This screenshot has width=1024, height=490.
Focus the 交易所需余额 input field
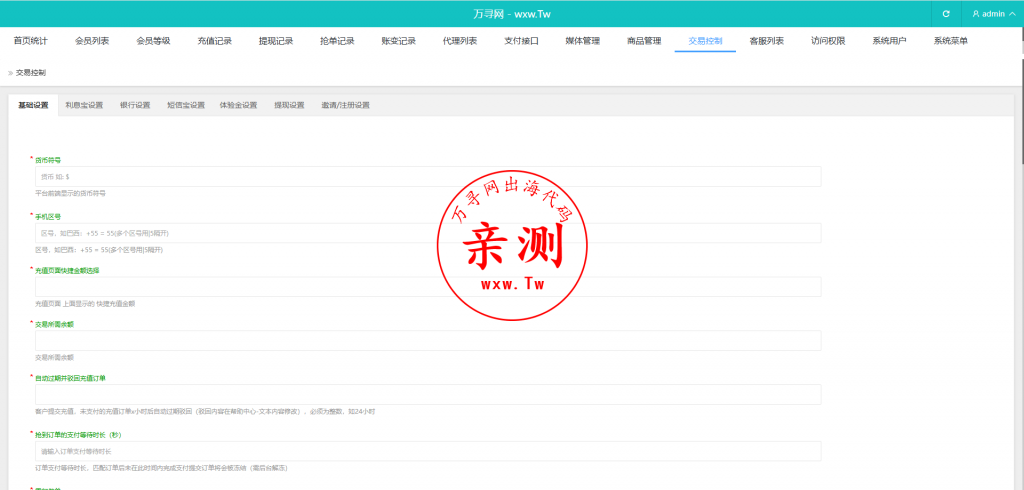[428, 340]
